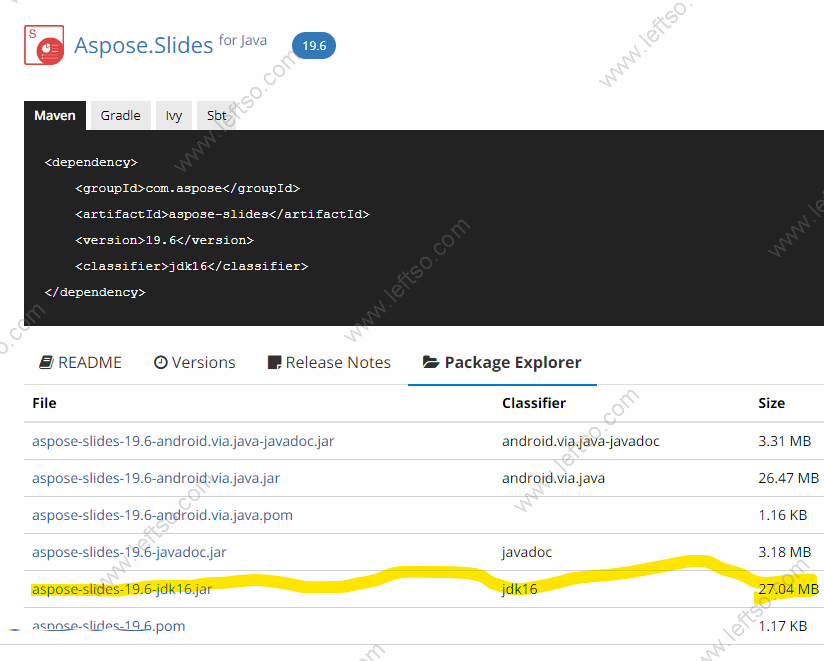
Task: Switch to the Gradle tab
Action: click(x=120, y=116)
